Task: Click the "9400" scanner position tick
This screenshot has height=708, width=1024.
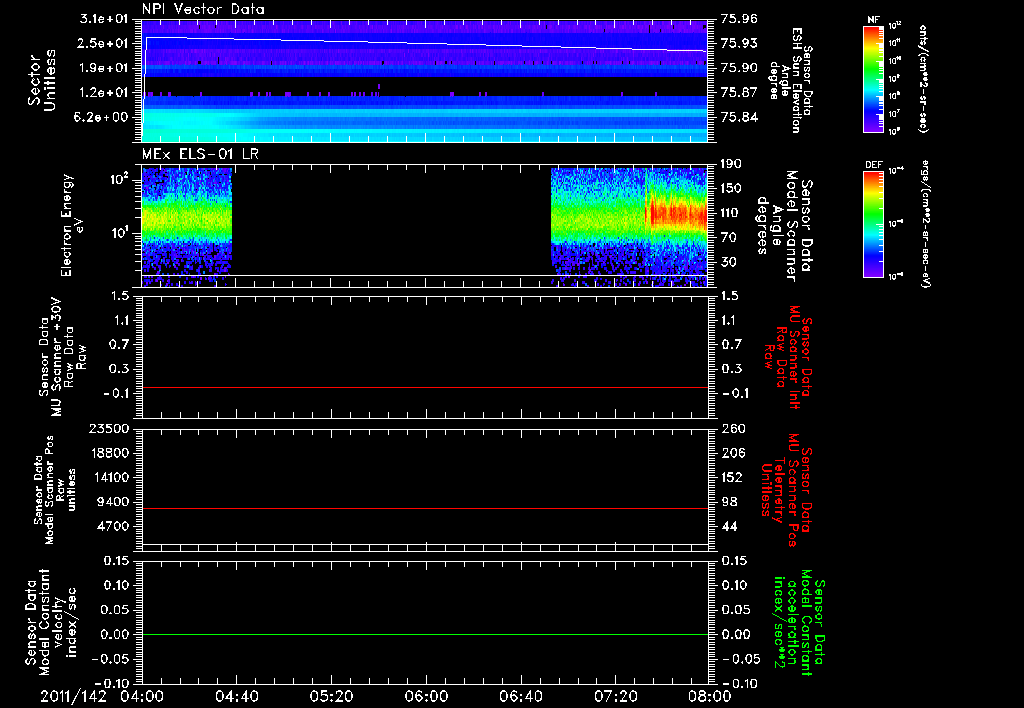Action: coord(112,502)
